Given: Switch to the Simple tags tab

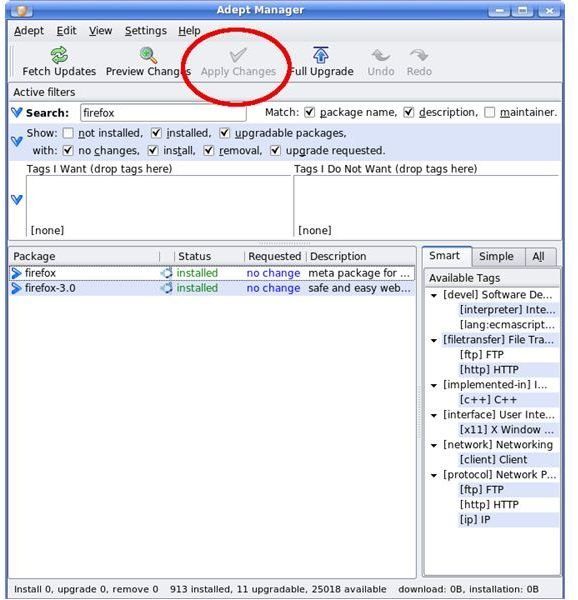Looking at the screenshot, I should [x=496, y=256].
